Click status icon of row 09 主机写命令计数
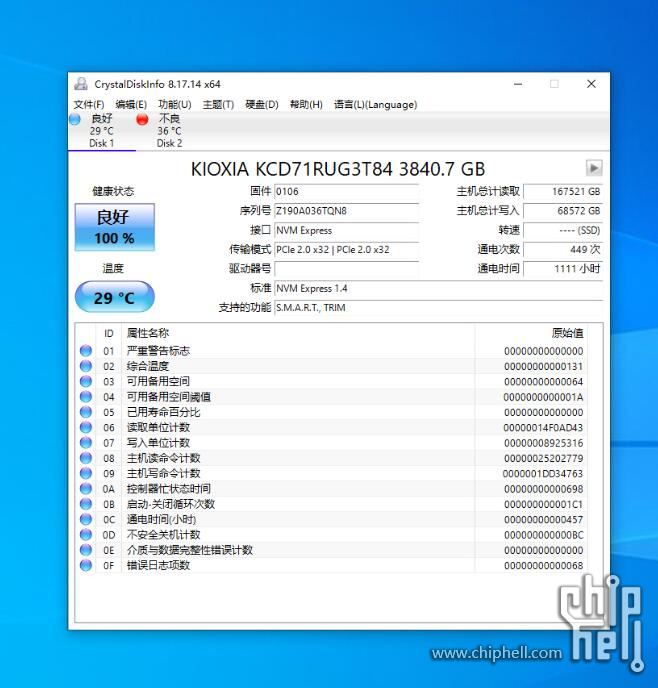 point(86,473)
